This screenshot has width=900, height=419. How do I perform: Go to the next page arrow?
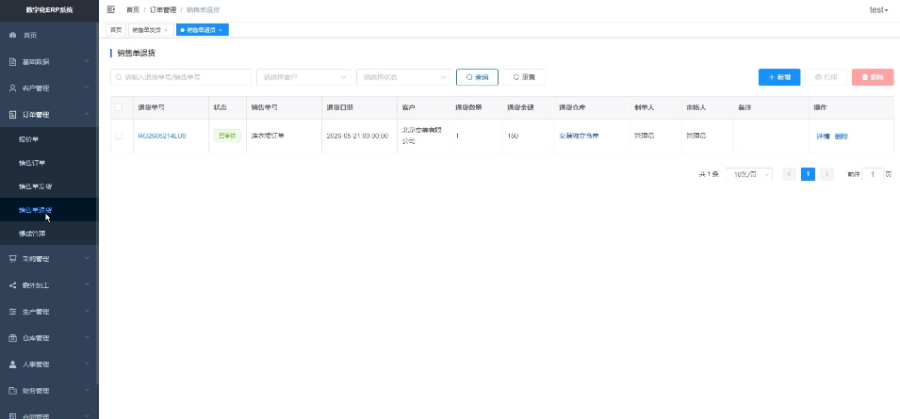pos(827,174)
